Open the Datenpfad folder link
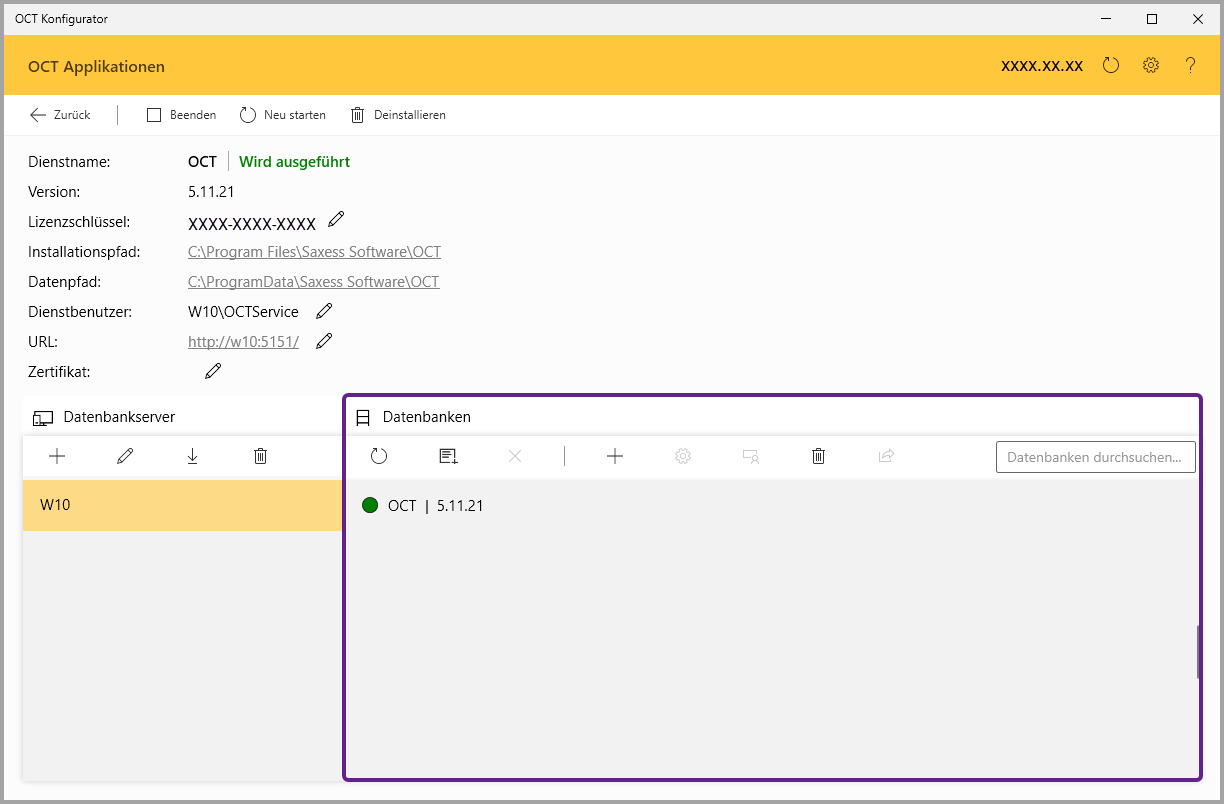Screen dimensions: 1224x804 [313, 282]
